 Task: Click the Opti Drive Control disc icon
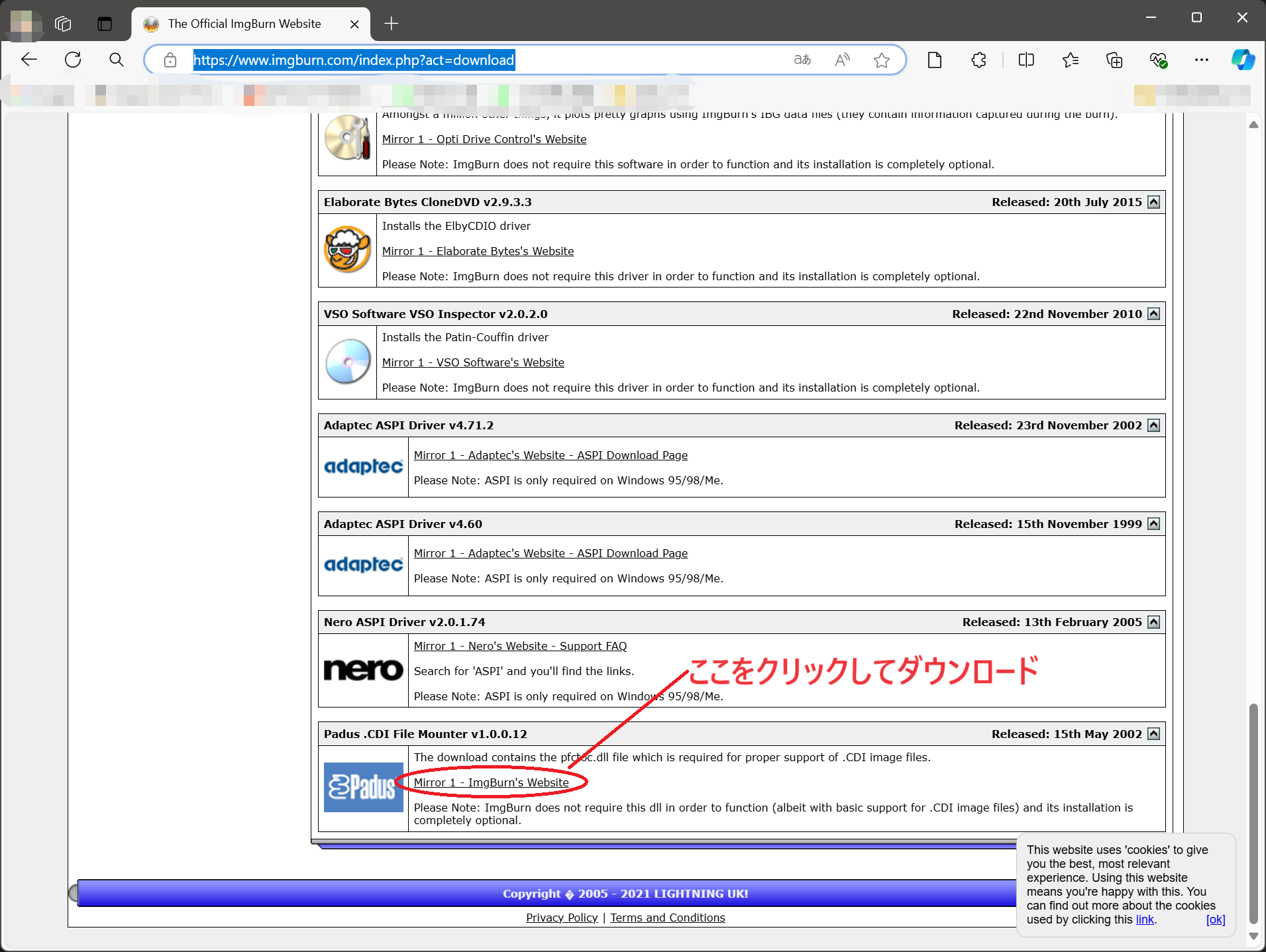click(347, 138)
